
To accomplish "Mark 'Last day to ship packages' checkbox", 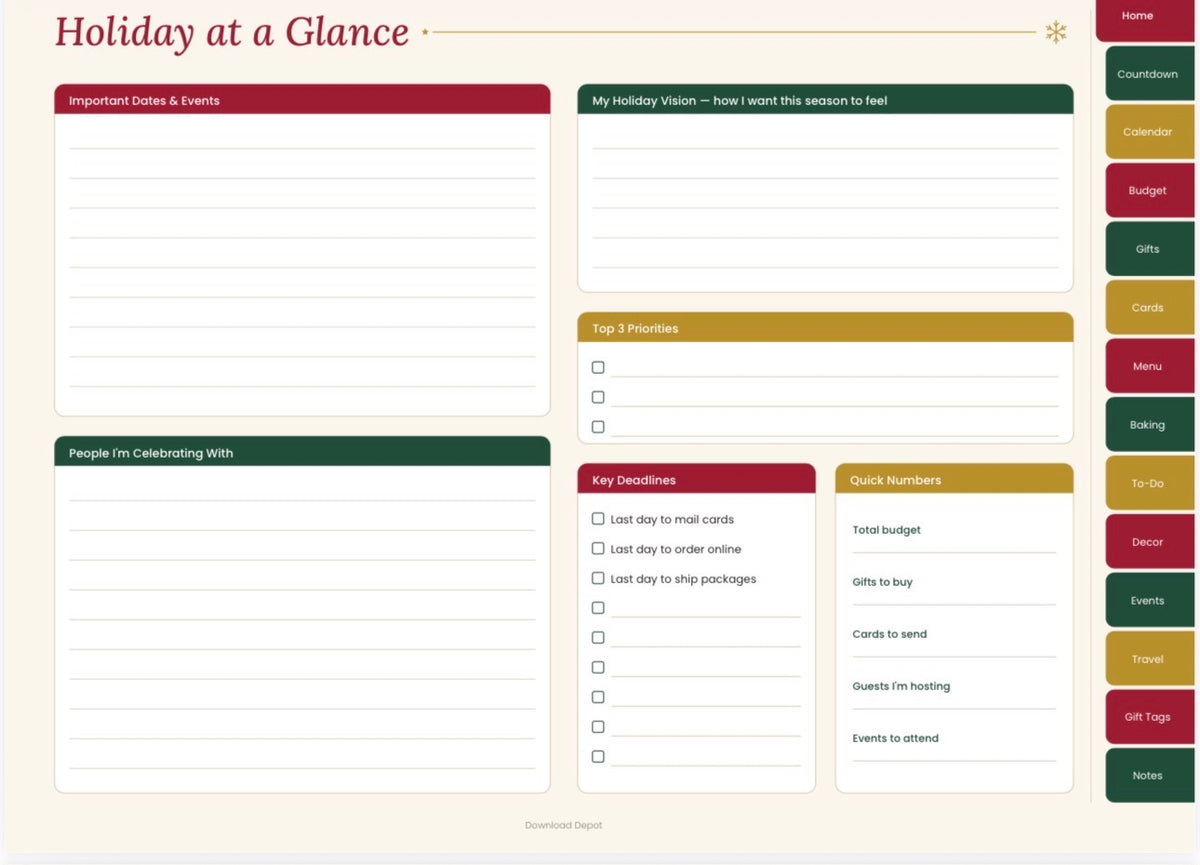I will coord(598,578).
